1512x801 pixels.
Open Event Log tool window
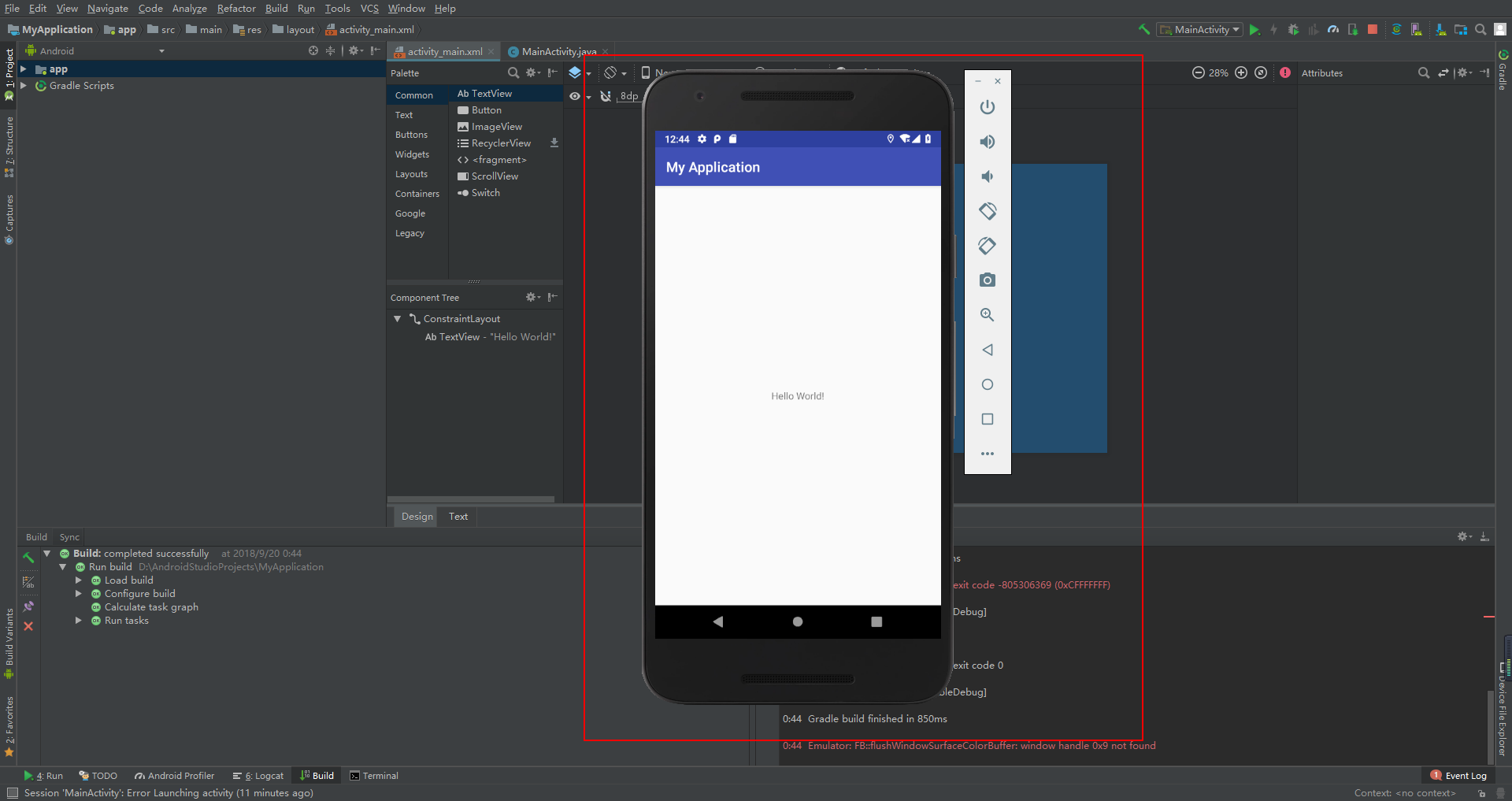(x=1458, y=775)
